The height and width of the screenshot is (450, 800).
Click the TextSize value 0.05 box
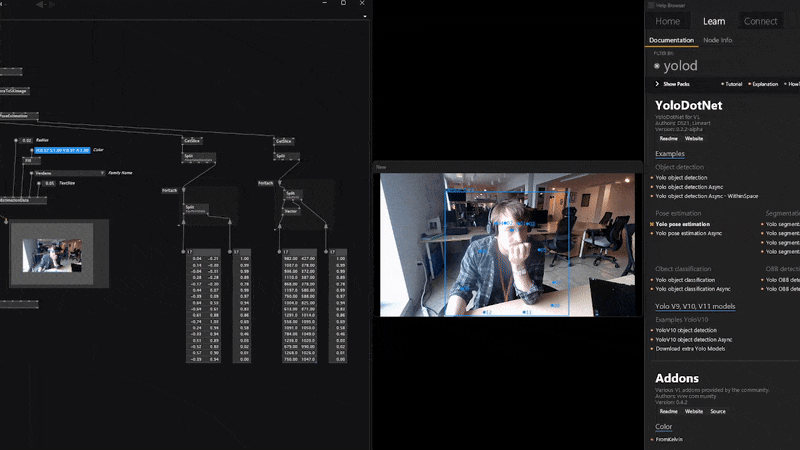(49, 183)
